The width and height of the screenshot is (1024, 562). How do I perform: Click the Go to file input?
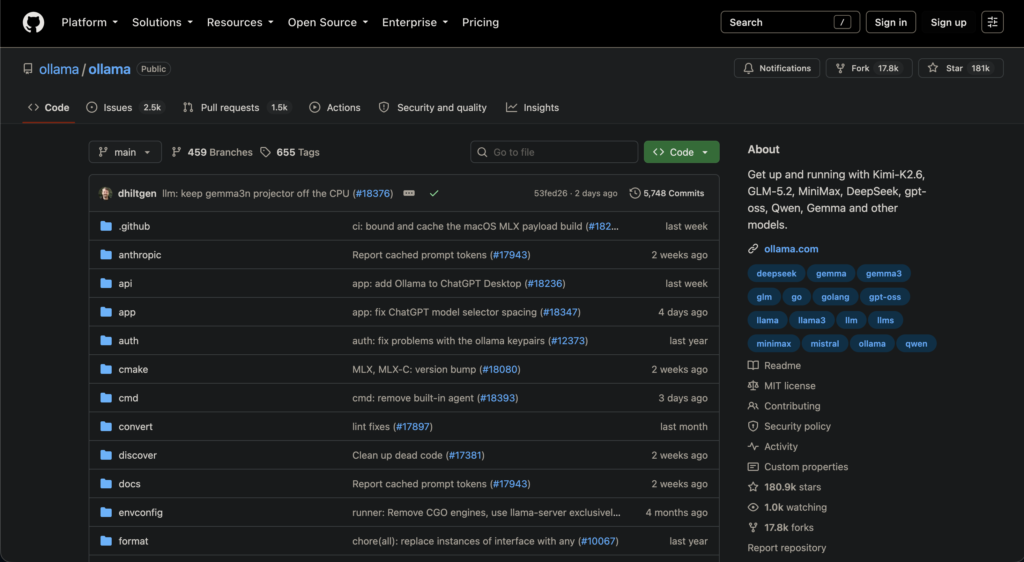coord(554,152)
